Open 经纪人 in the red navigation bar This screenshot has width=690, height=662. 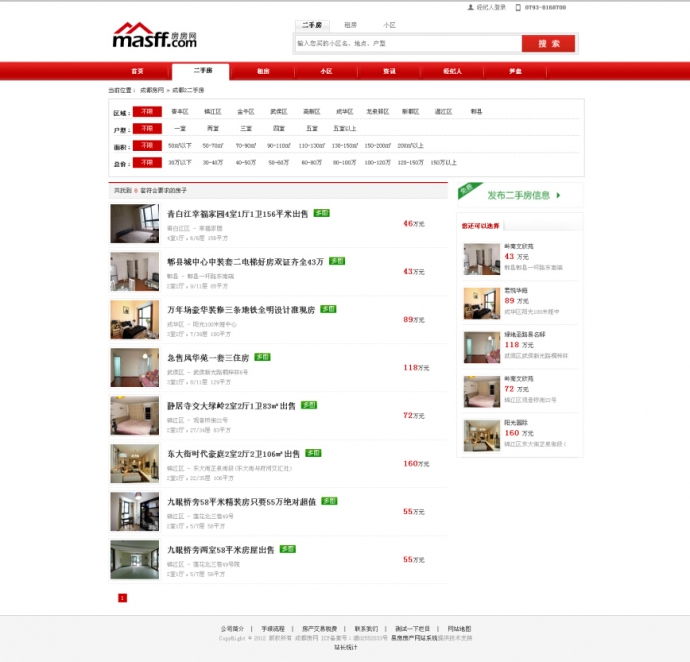coord(452,71)
